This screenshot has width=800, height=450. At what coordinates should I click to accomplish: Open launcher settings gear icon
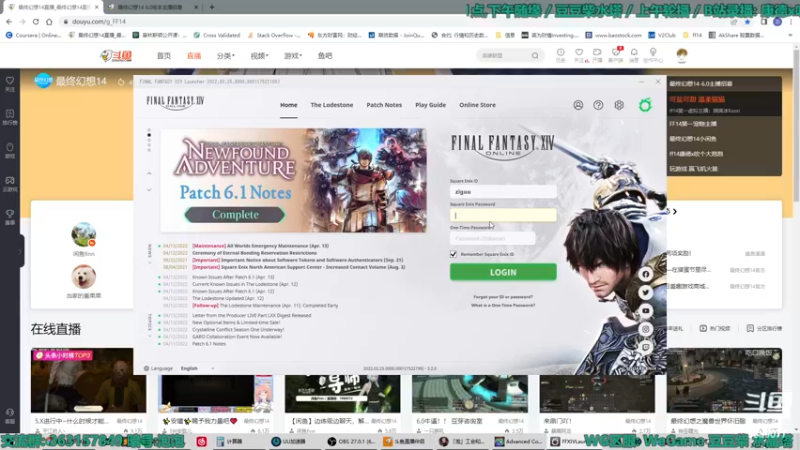coord(619,105)
